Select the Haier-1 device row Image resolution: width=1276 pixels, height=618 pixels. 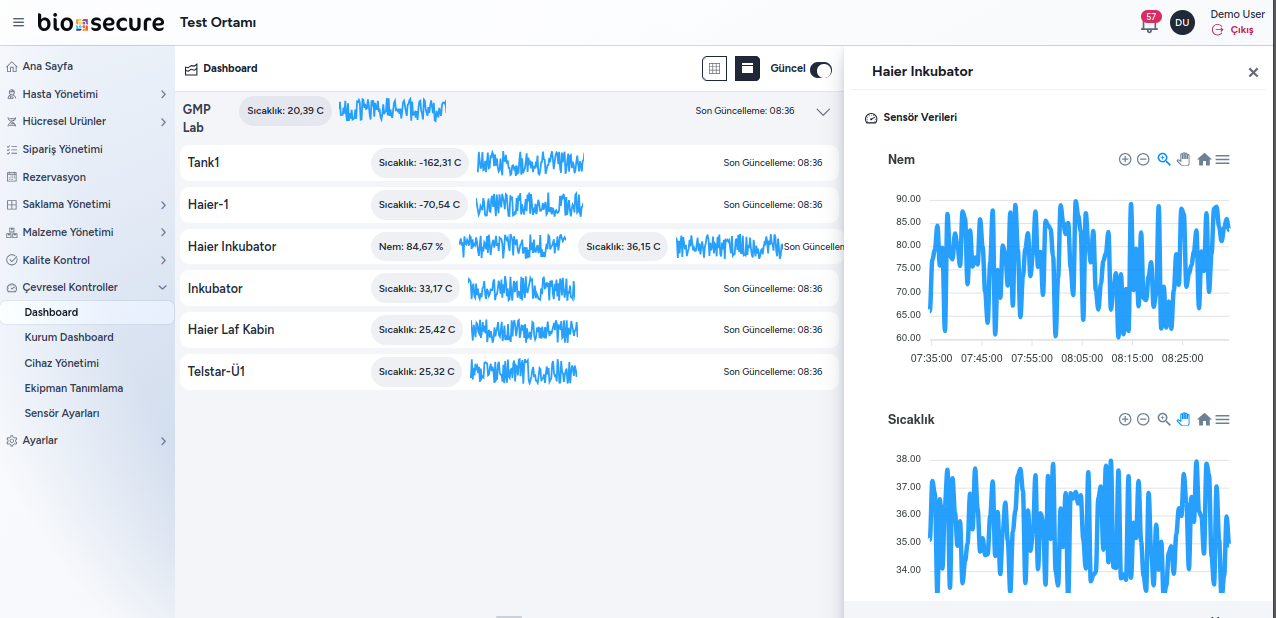point(509,204)
